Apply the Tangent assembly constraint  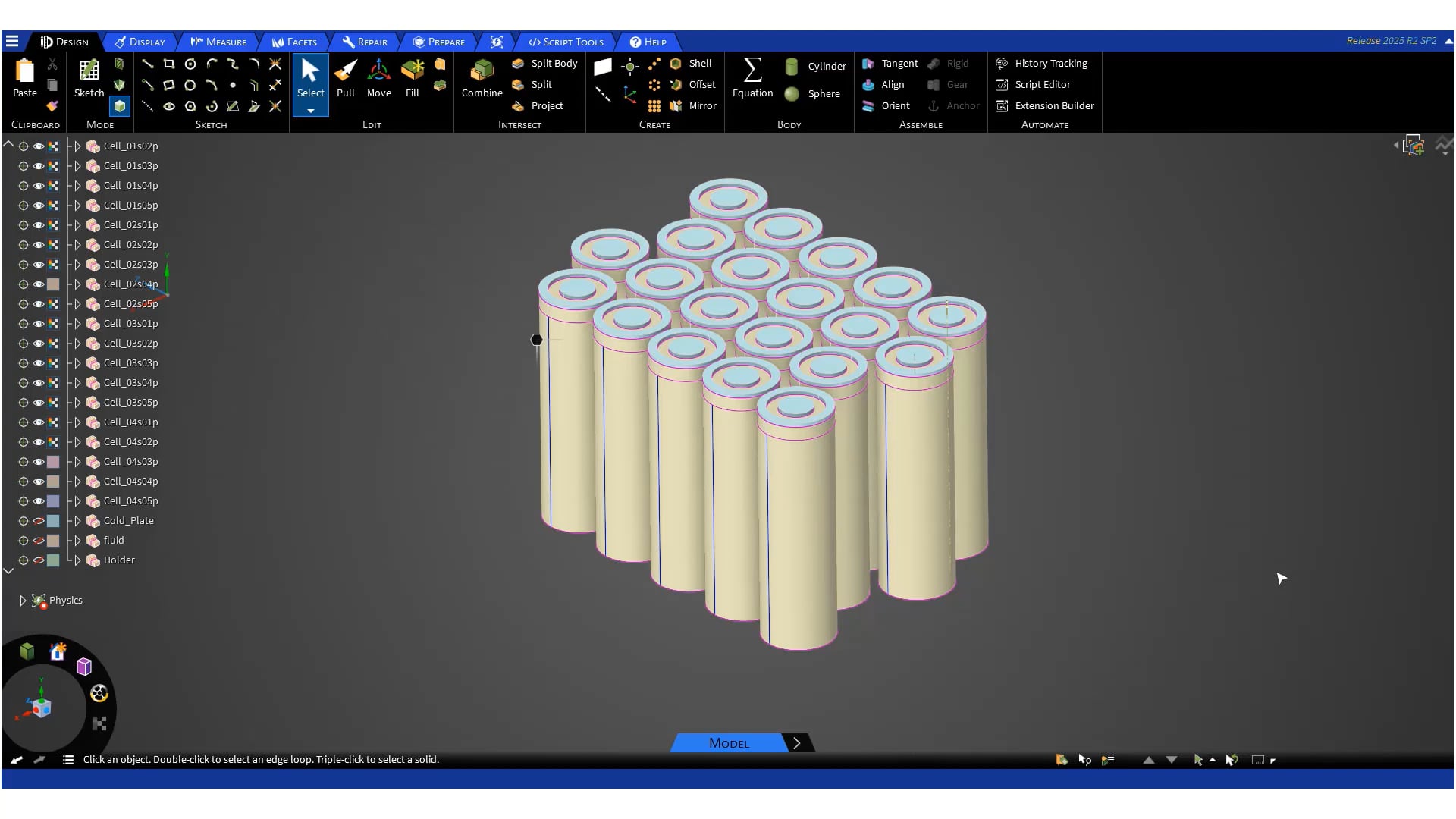[890, 64]
